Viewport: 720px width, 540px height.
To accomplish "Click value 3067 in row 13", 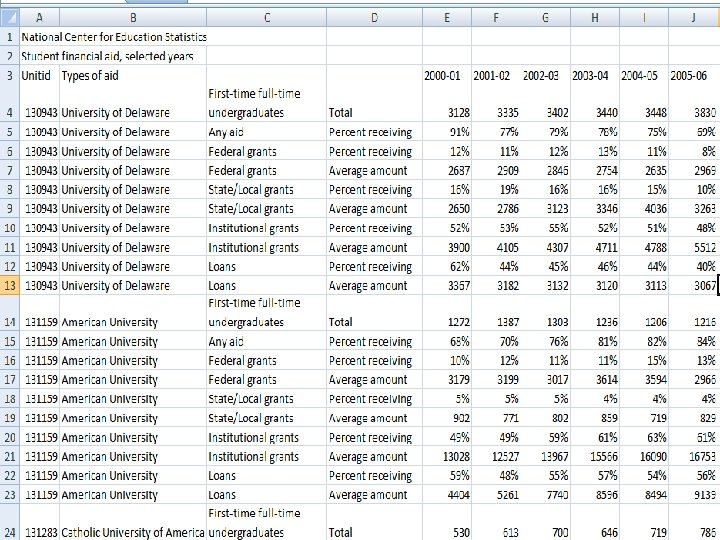I will tap(705, 286).
